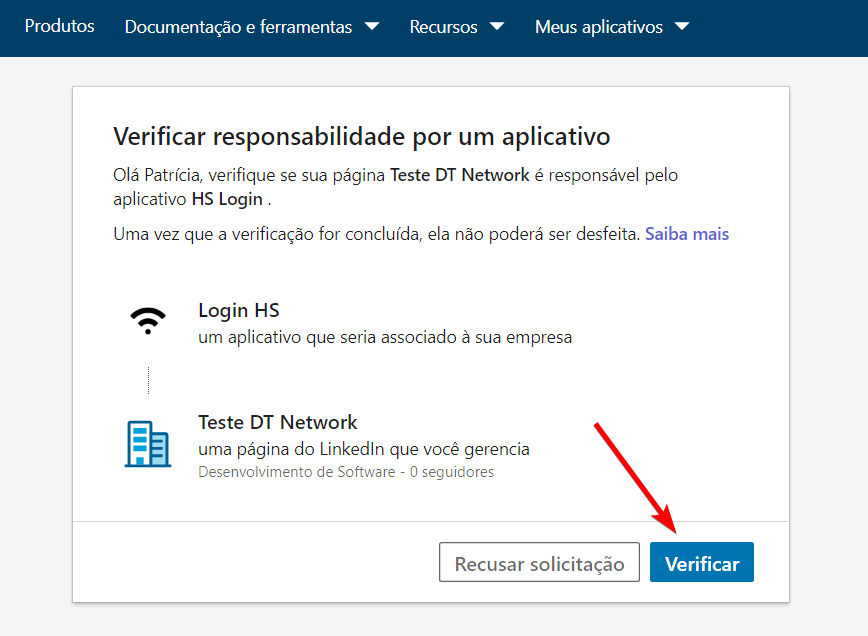Expand the Meus aplicativos dropdown arrow
The height and width of the screenshot is (636, 868).
[682, 26]
